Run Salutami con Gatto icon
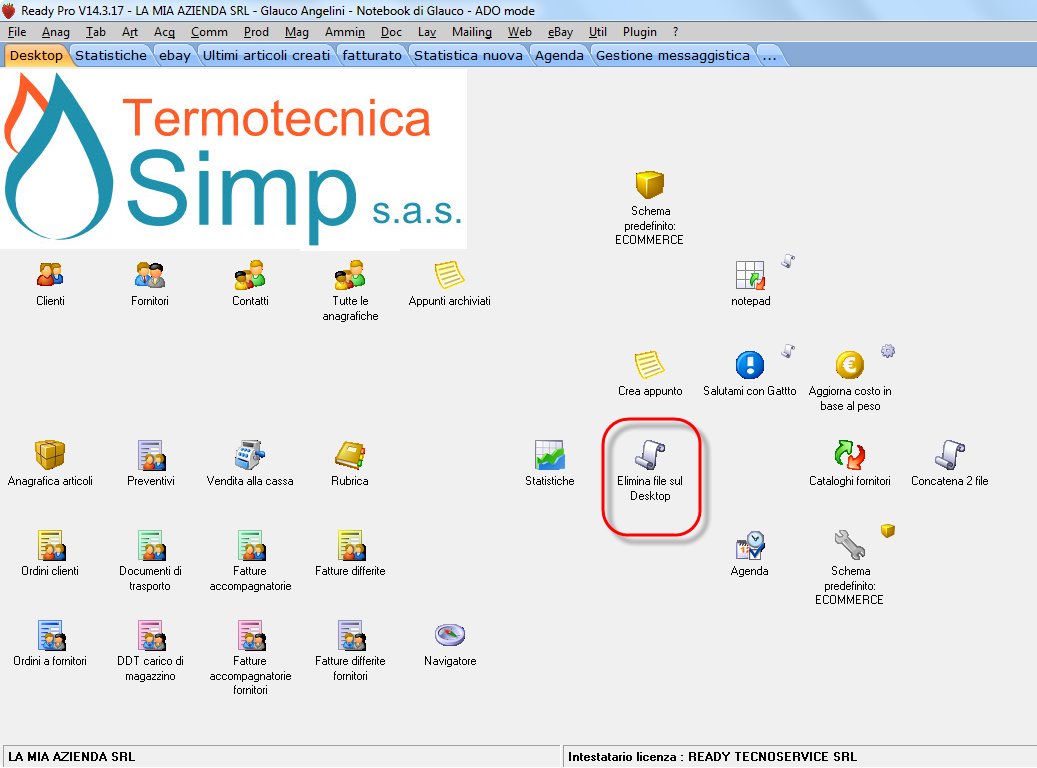 point(750,365)
